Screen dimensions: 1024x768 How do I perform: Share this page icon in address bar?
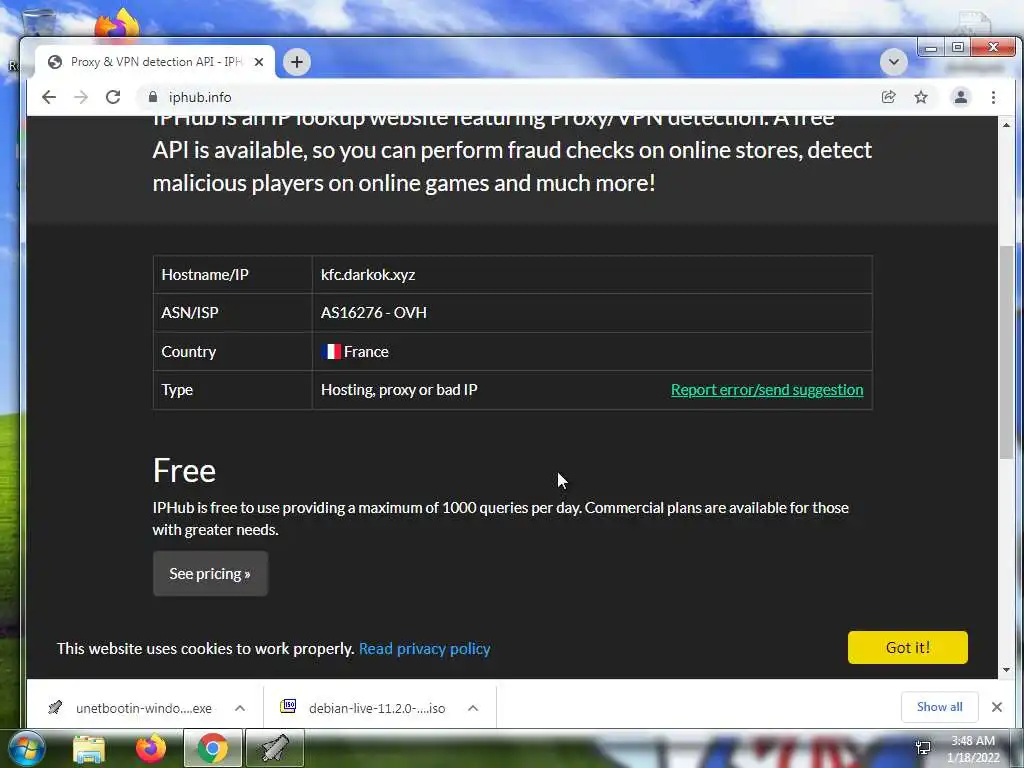point(888,97)
